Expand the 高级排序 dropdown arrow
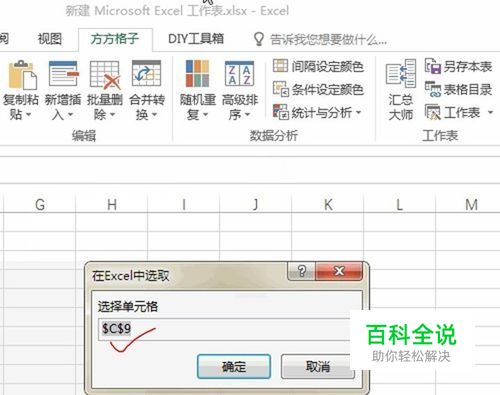The image size is (500, 395). tap(247, 115)
